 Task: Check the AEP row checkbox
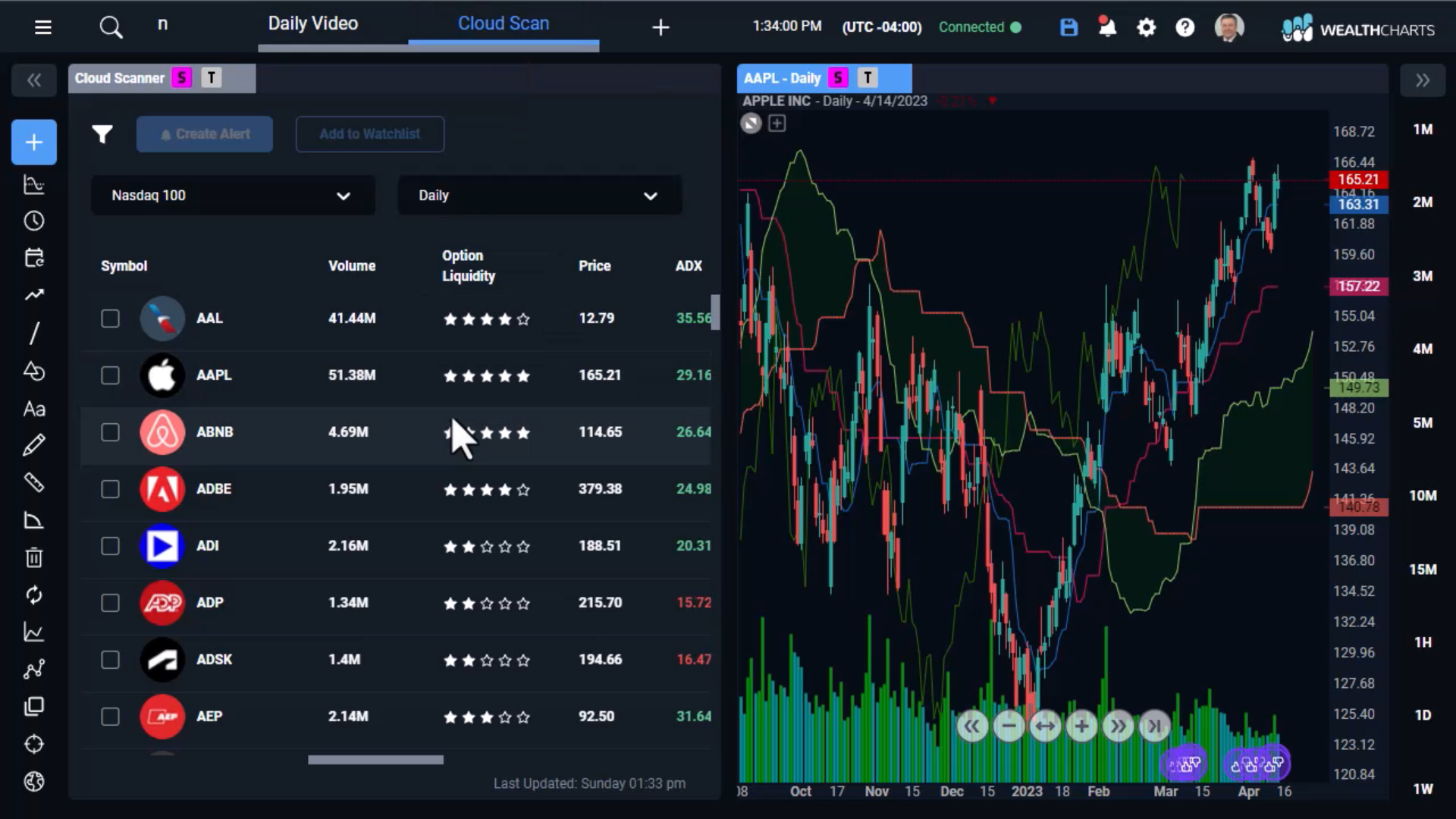tap(111, 717)
